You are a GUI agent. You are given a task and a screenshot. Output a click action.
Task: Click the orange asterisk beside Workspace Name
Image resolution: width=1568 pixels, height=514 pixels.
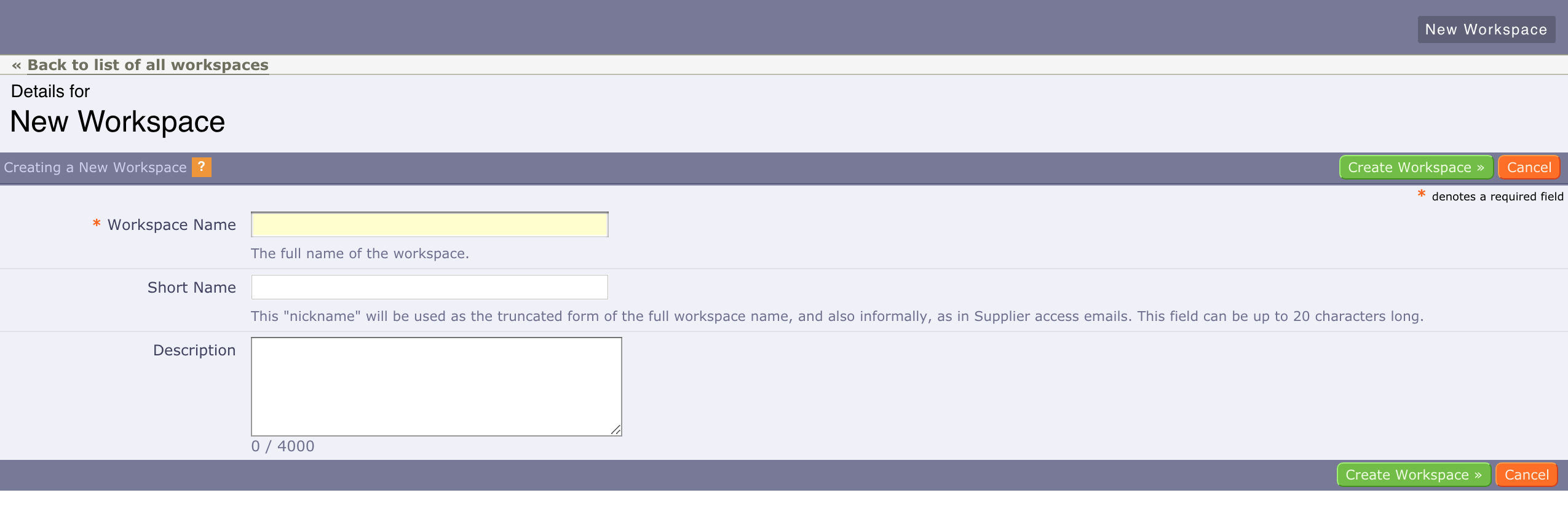pyautogui.click(x=97, y=224)
